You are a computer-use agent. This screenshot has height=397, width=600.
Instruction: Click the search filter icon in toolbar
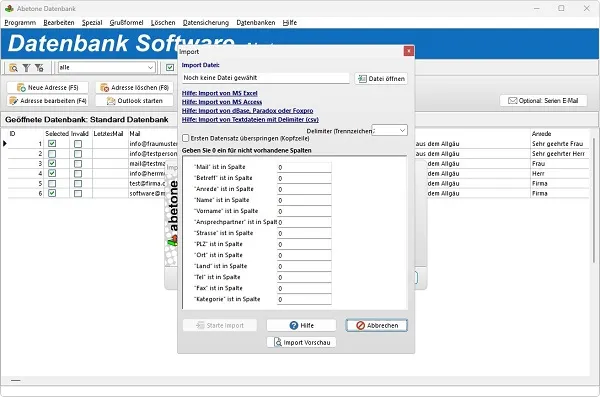pyautogui.click(x=13, y=68)
